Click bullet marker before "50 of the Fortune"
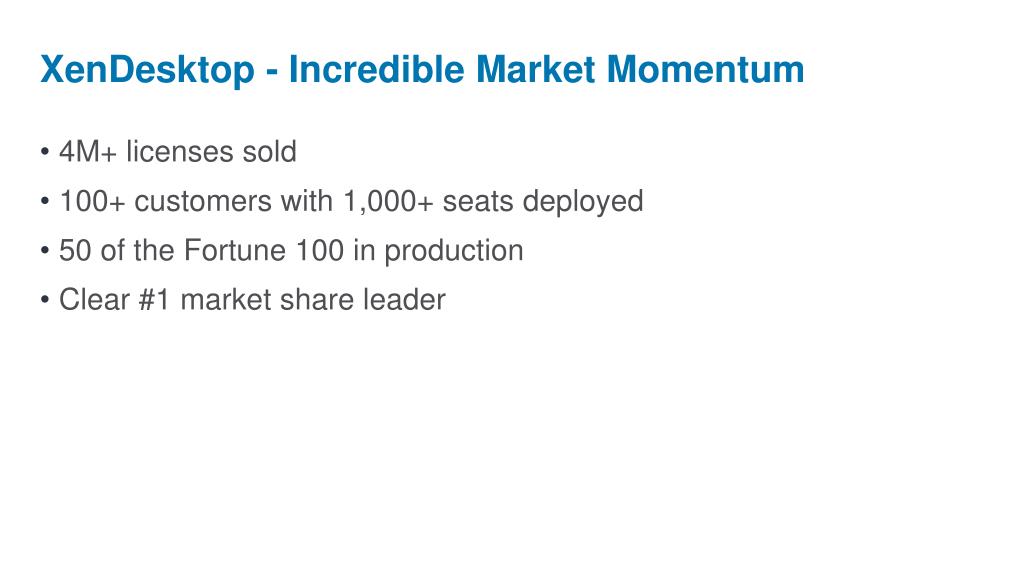 (x=44, y=250)
